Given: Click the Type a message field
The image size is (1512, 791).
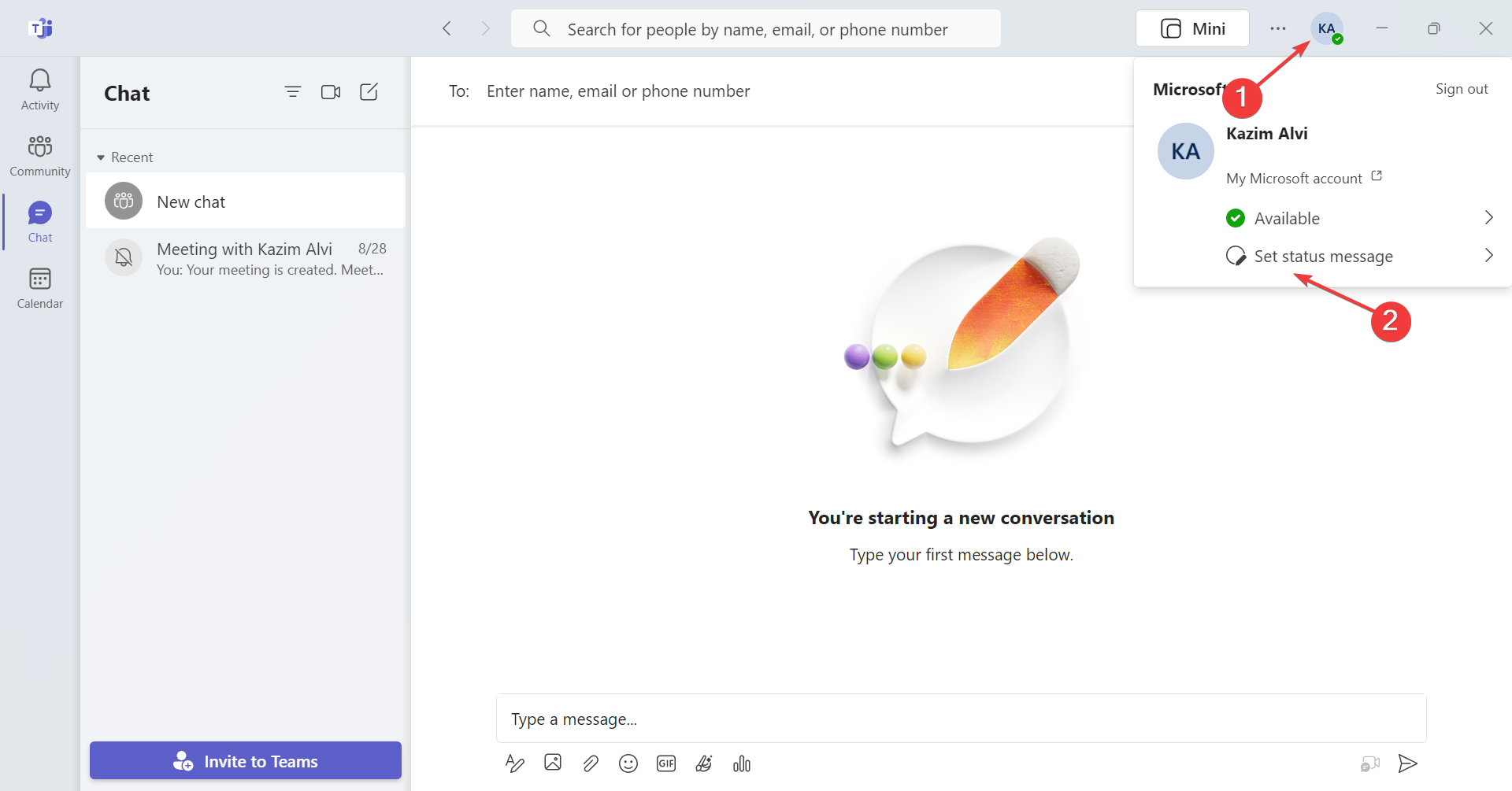Looking at the screenshot, I should click(x=961, y=719).
